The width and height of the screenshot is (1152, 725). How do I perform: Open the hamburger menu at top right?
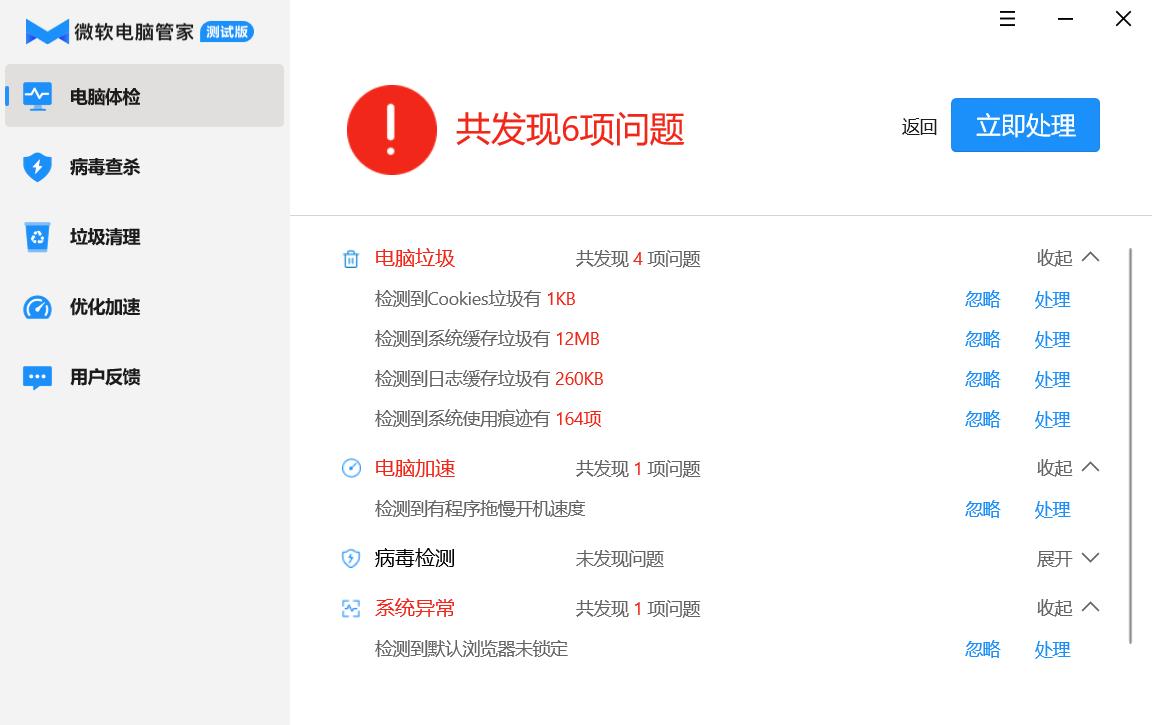(1006, 18)
